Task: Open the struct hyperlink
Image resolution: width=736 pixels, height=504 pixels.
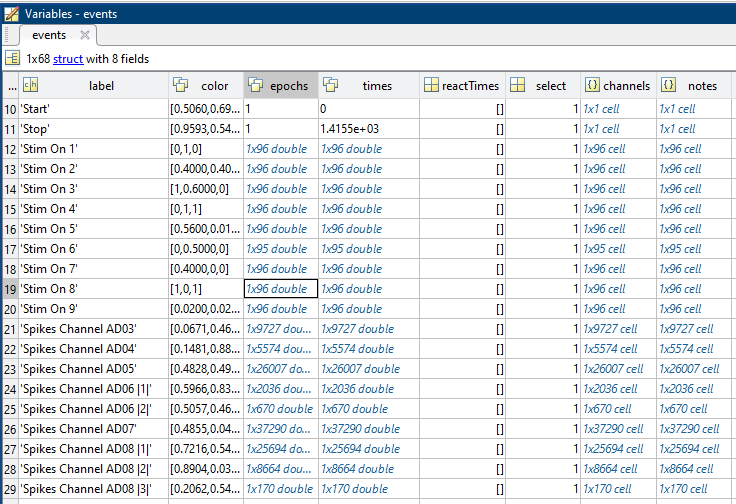Action: (x=68, y=59)
